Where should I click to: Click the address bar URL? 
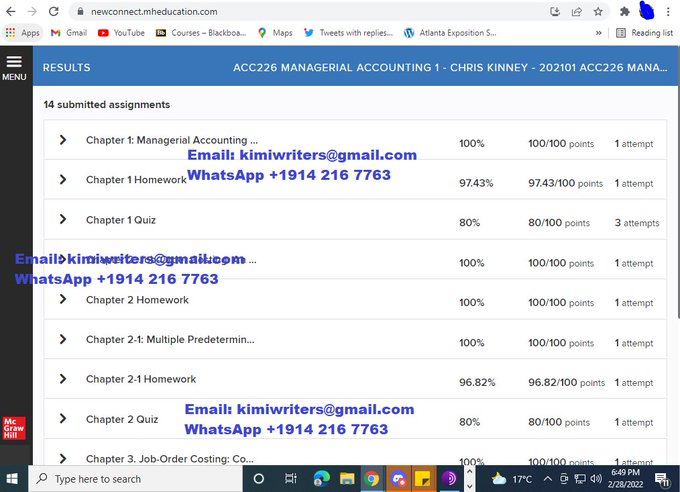154,12
